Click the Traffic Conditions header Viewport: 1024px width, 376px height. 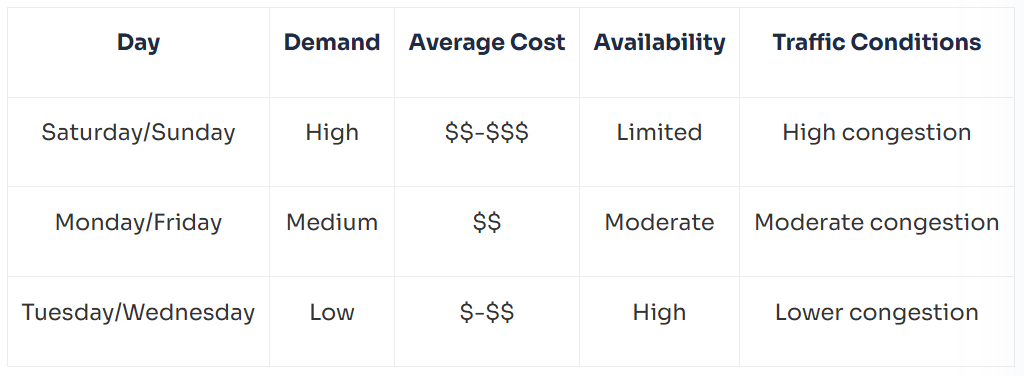tap(877, 43)
